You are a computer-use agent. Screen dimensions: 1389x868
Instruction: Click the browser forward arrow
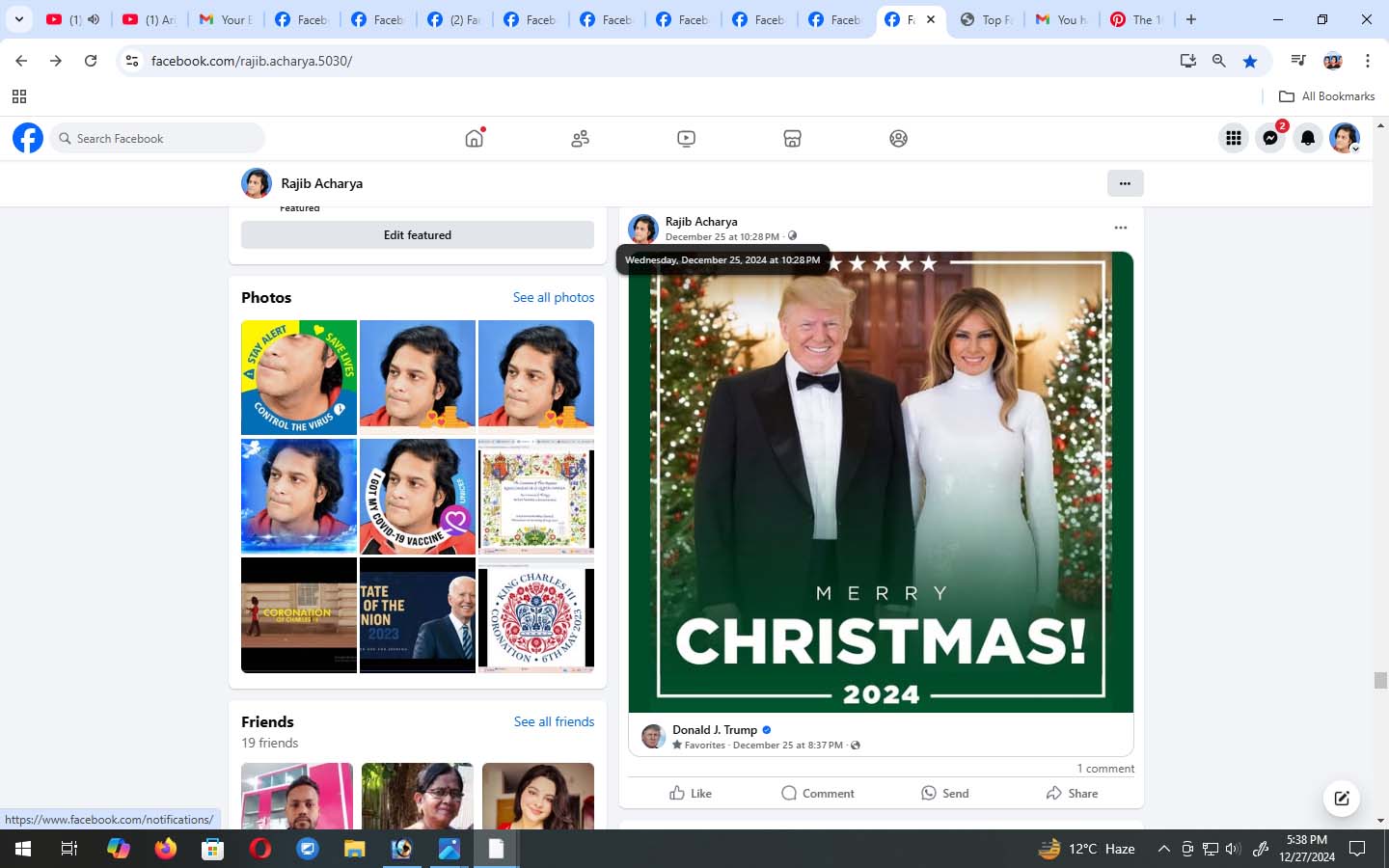coord(56,61)
